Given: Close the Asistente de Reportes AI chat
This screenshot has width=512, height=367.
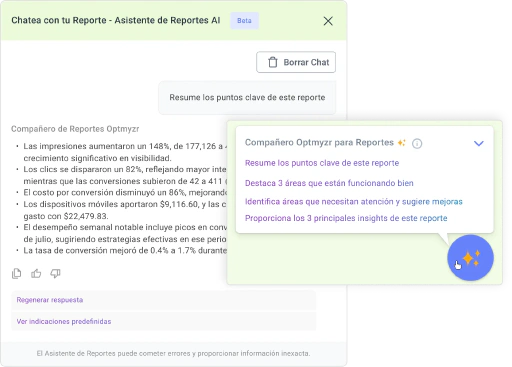Looking at the screenshot, I should [x=328, y=21].
